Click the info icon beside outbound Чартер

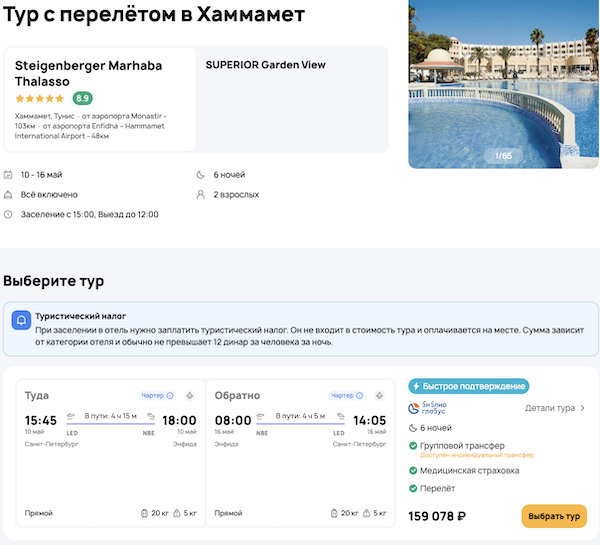tap(170, 395)
